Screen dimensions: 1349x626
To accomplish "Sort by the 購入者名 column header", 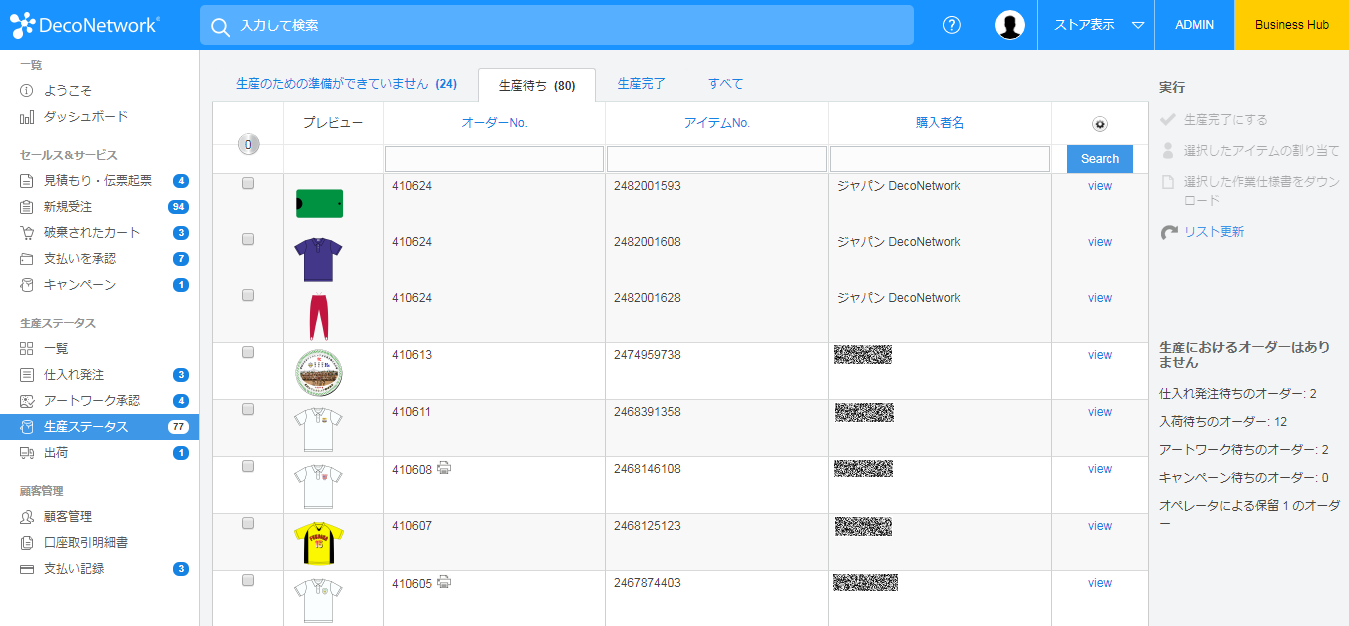I will (x=939, y=123).
